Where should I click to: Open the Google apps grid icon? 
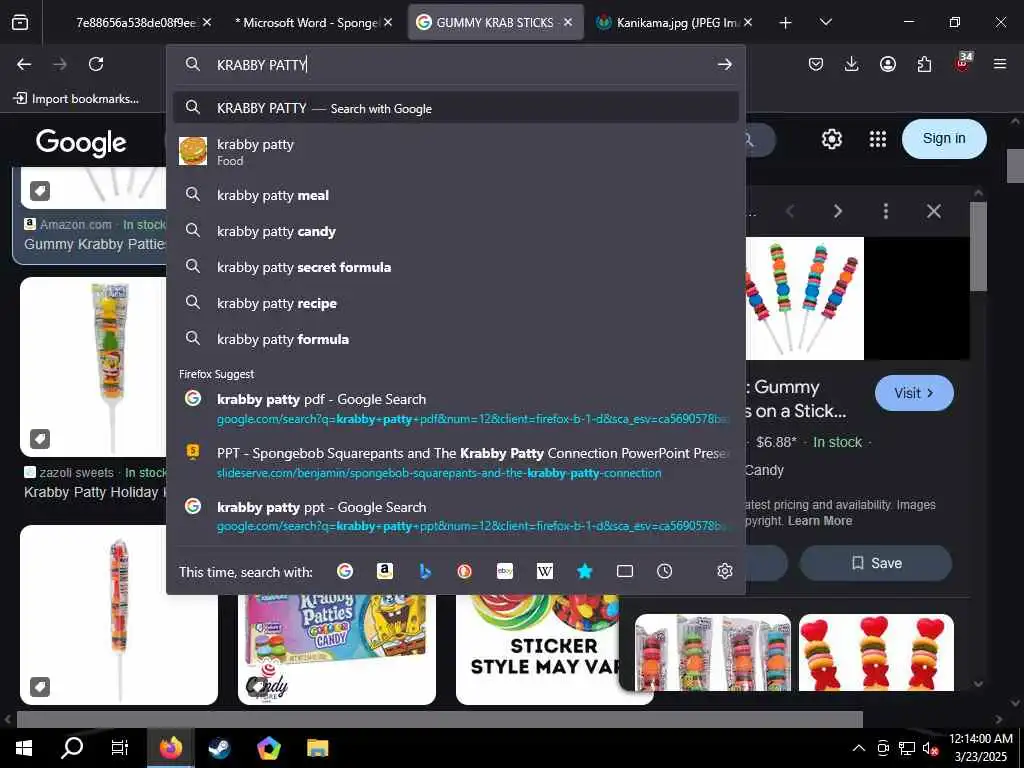tap(878, 138)
